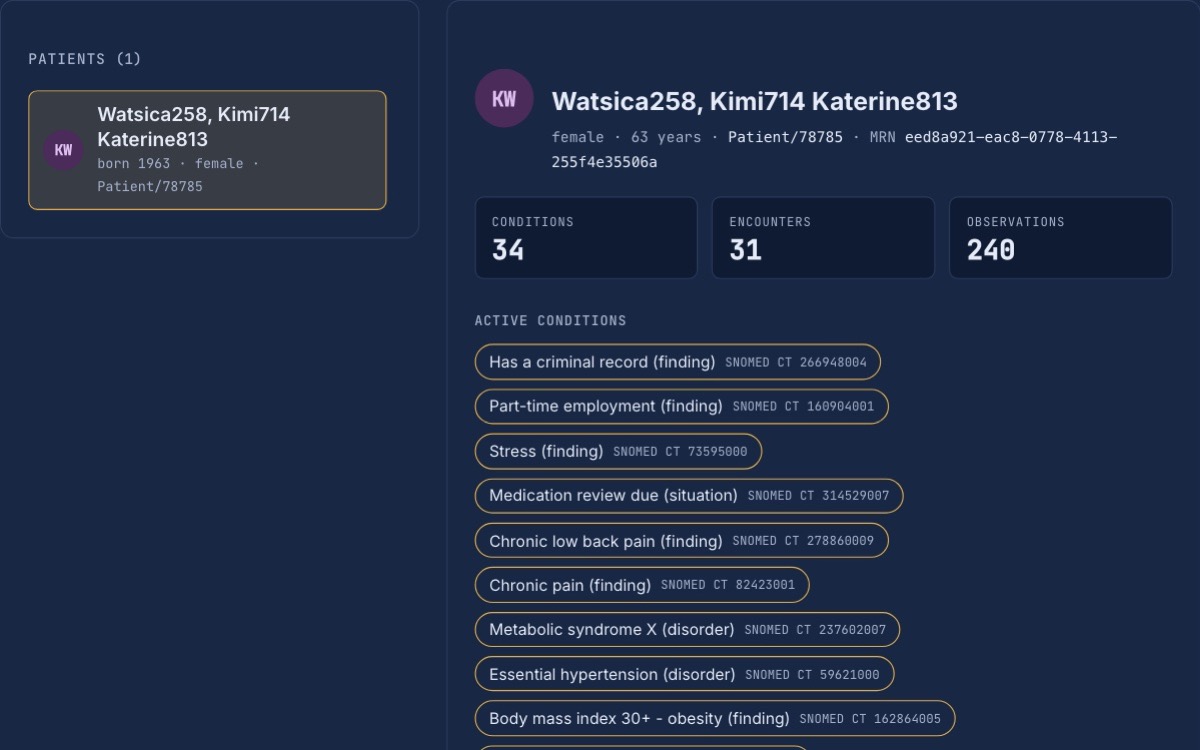Open the Encounters 31 stat card
This screenshot has width=1200, height=750.
823,238
